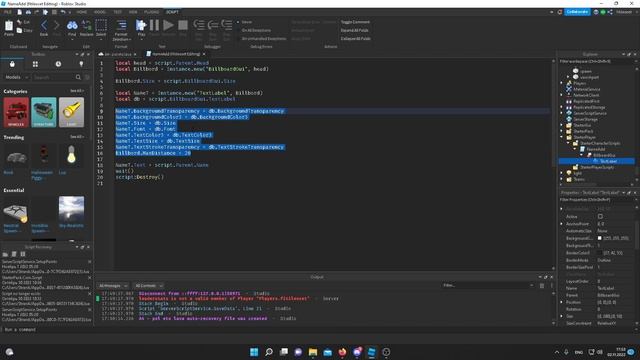Click the Replace tool icon

[x=86, y=26]
